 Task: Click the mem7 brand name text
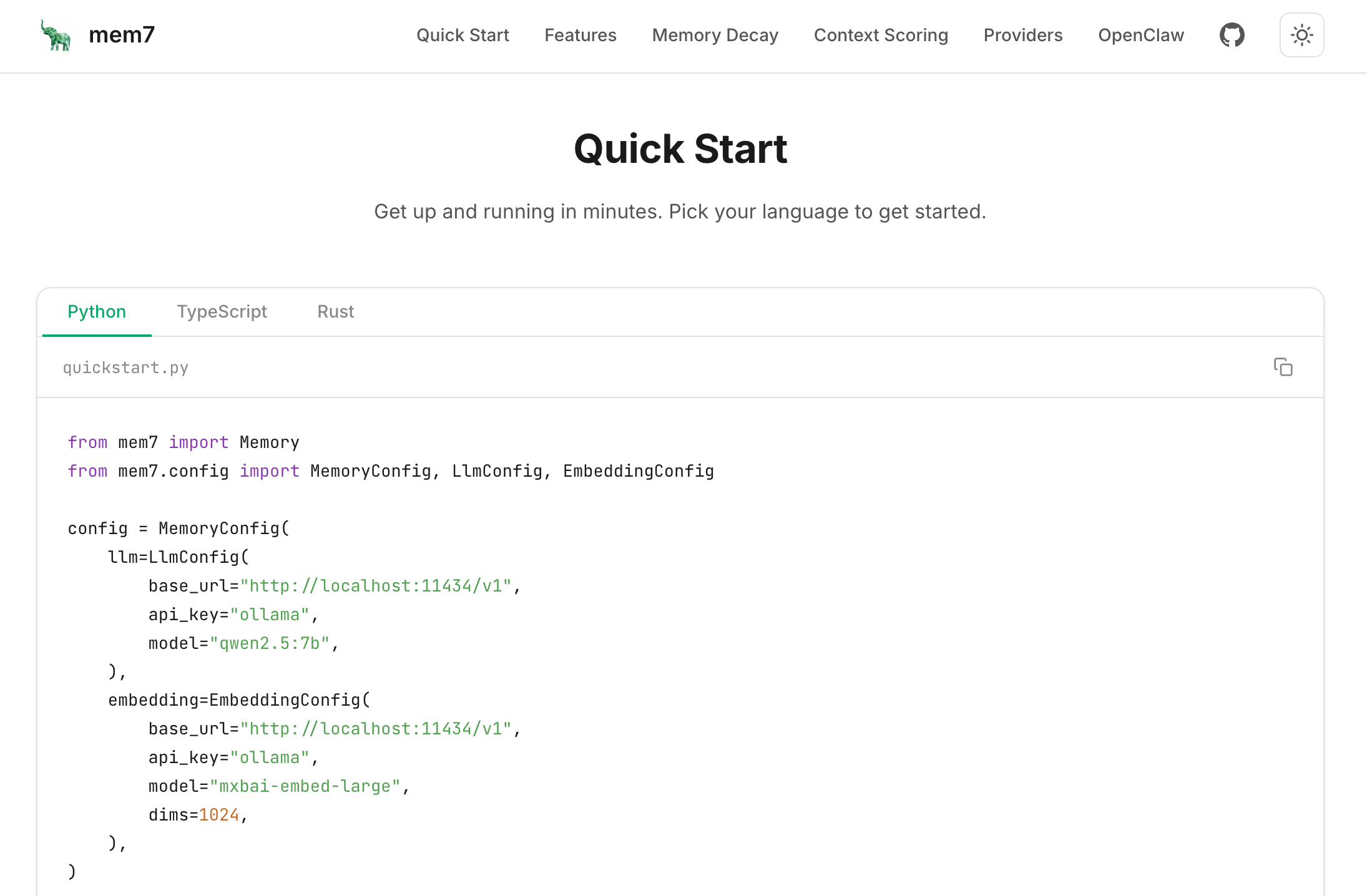(x=122, y=35)
